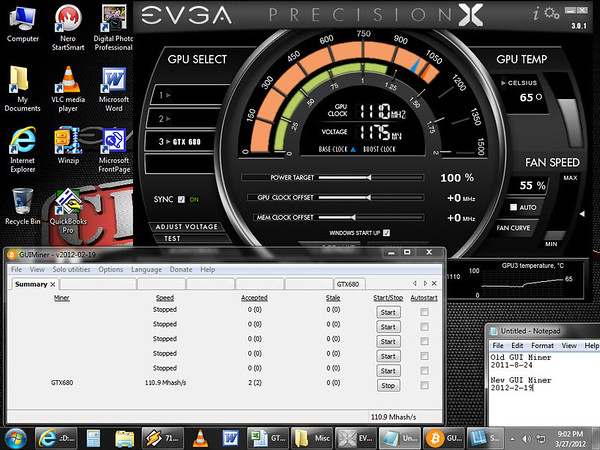
Task: Open the calculator taskbar icon
Action: coord(93,438)
